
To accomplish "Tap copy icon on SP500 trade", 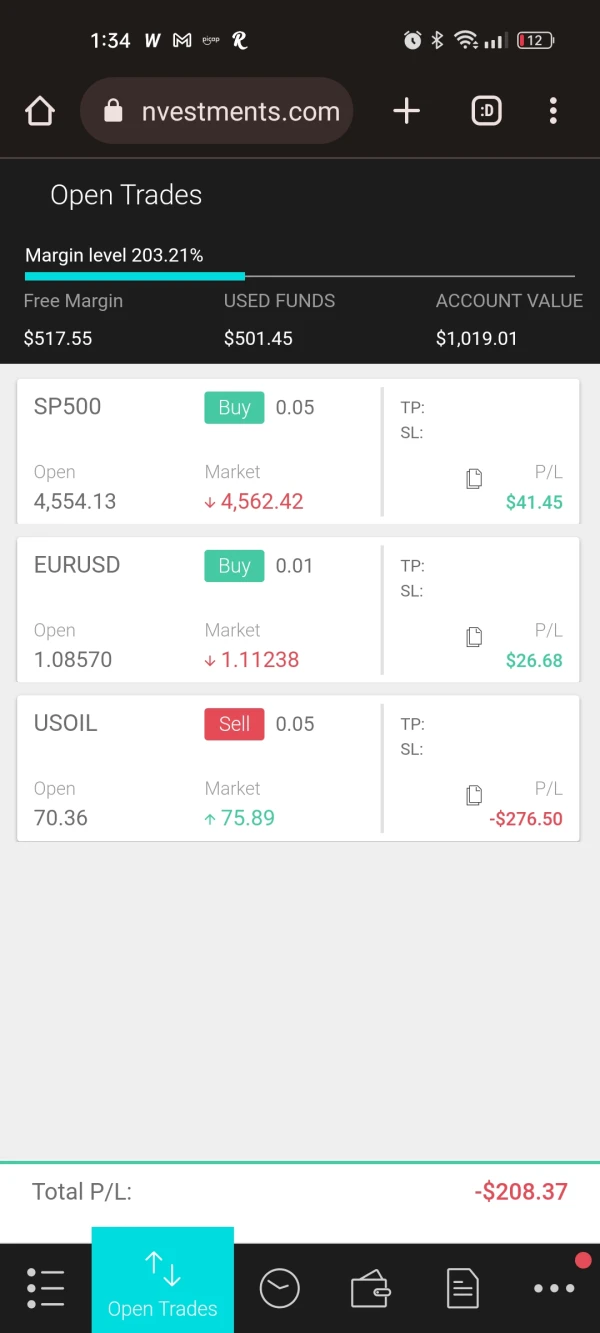I will 474,479.
